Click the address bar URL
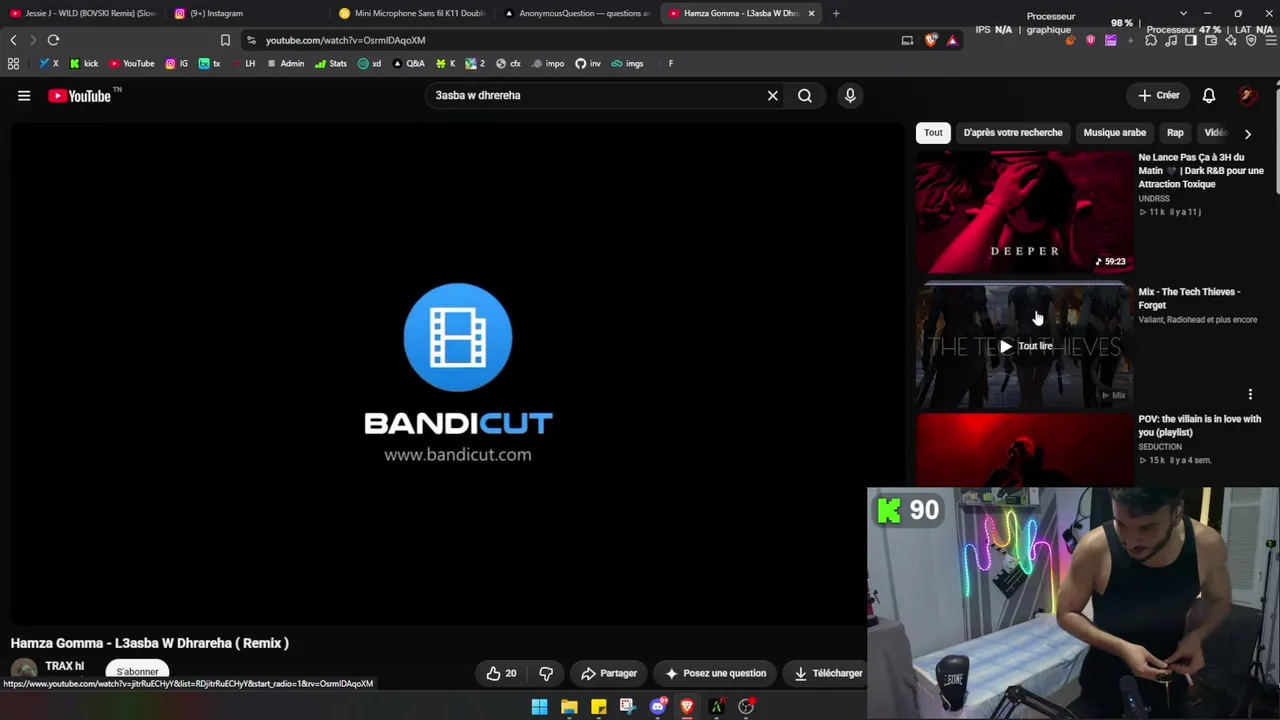This screenshot has height=720, width=1280. point(346,40)
